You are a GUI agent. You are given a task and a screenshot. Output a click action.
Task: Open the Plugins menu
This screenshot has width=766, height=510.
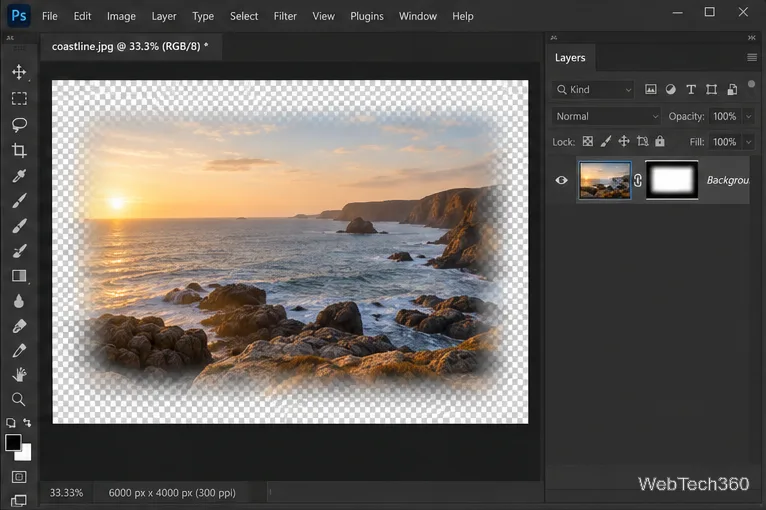pos(367,16)
